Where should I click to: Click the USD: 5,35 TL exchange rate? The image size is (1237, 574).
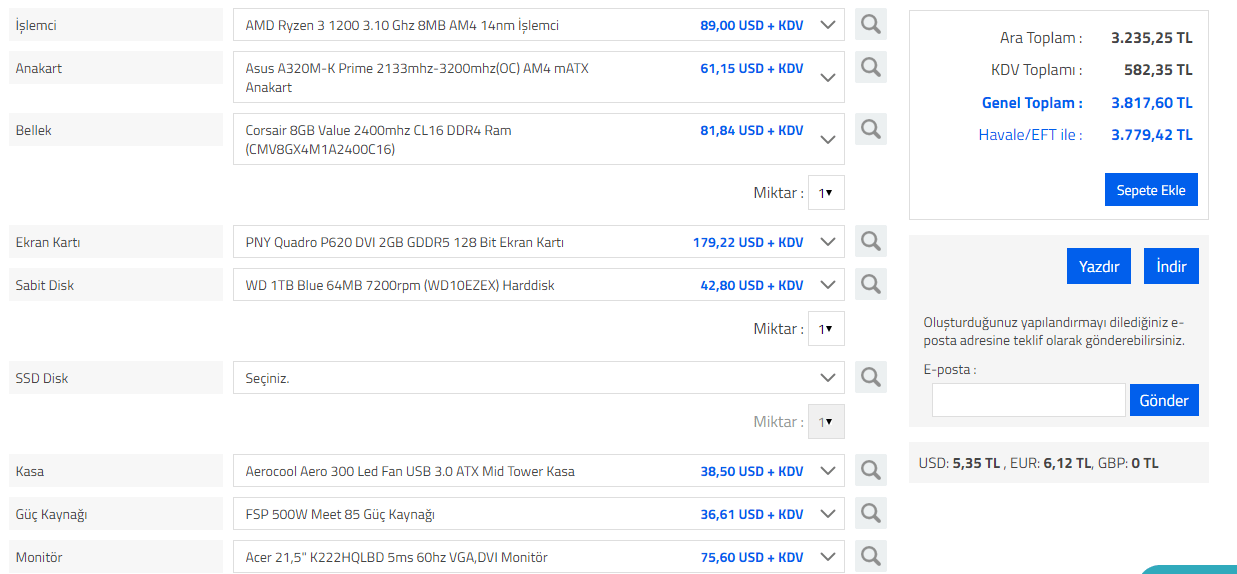tap(961, 463)
